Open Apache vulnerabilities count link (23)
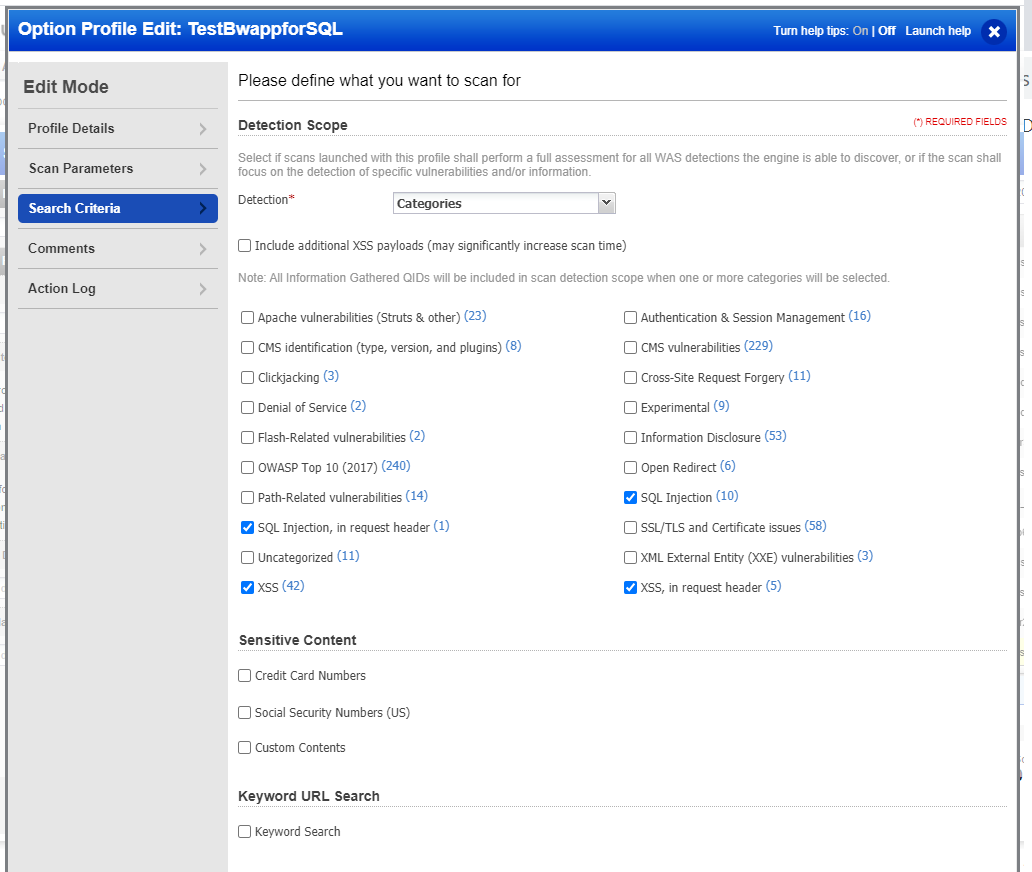 pos(475,317)
